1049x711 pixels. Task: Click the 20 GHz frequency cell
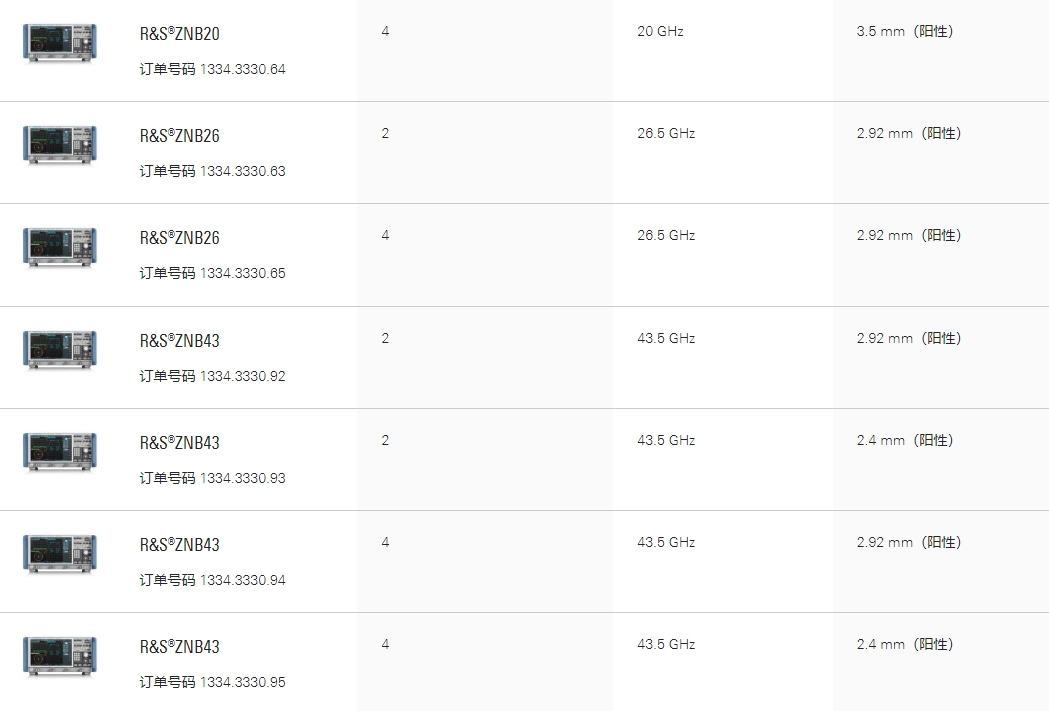click(660, 31)
